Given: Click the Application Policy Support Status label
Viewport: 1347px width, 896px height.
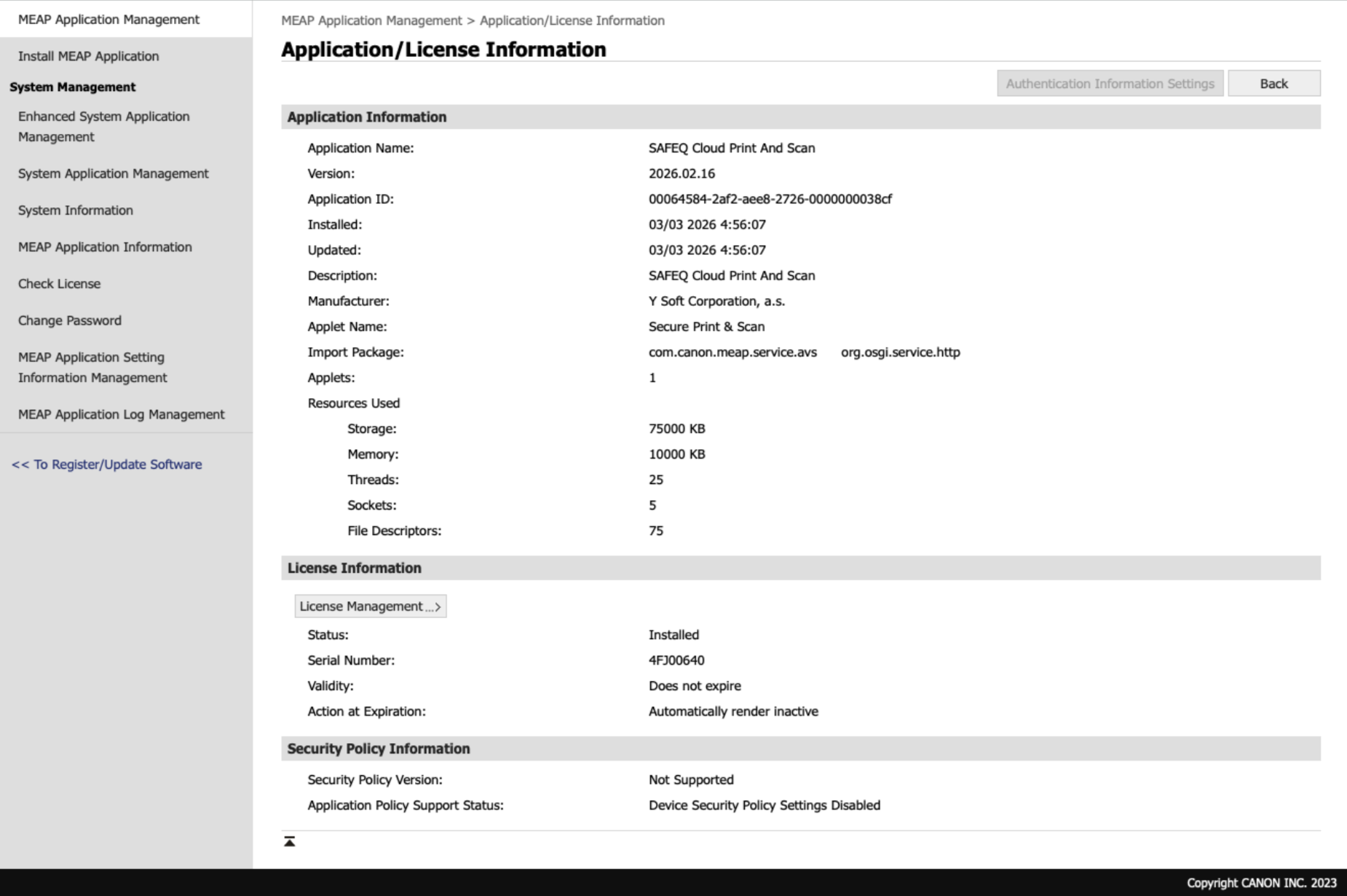Looking at the screenshot, I should point(406,805).
